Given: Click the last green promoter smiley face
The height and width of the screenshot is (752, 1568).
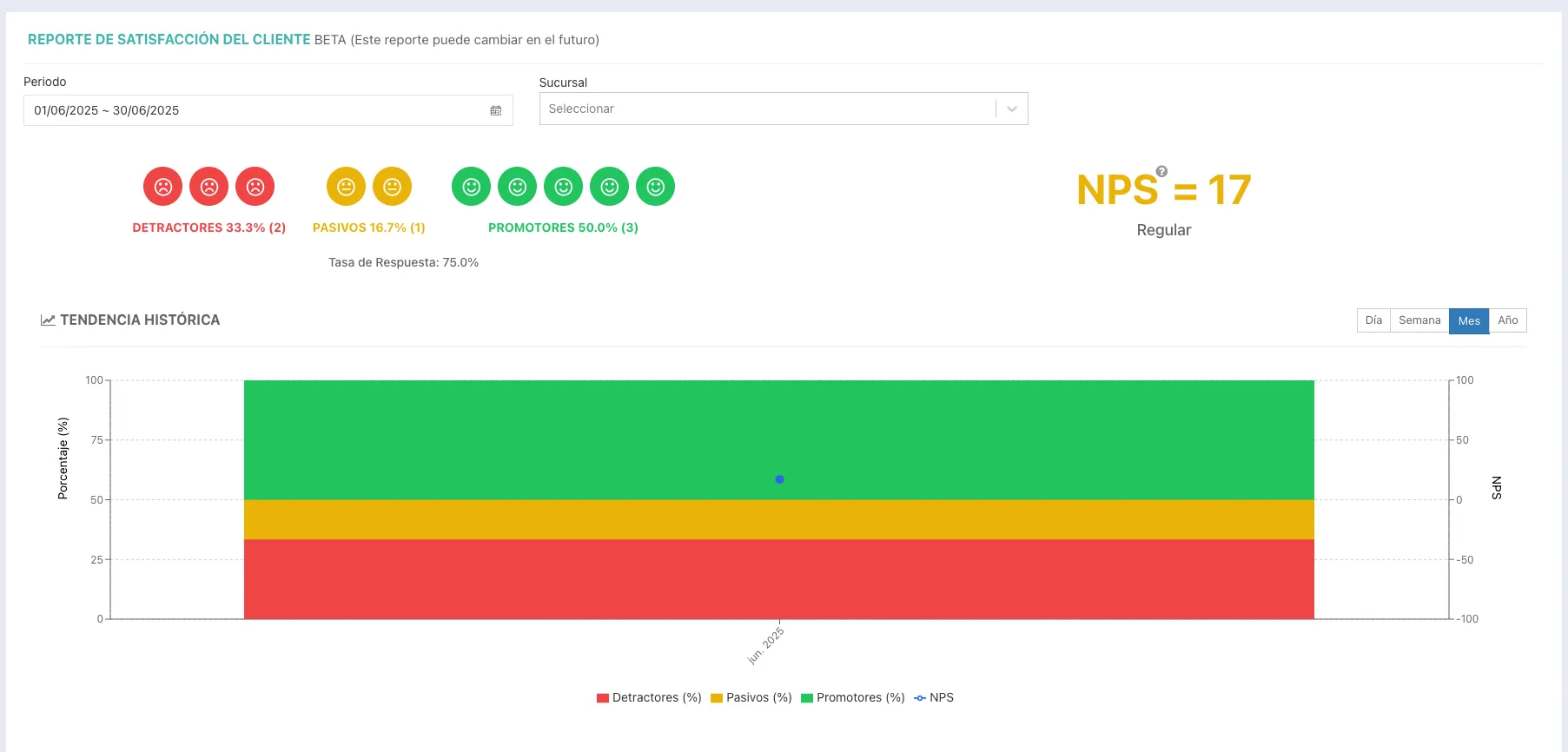Looking at the screenshot, I should (655, 187).
